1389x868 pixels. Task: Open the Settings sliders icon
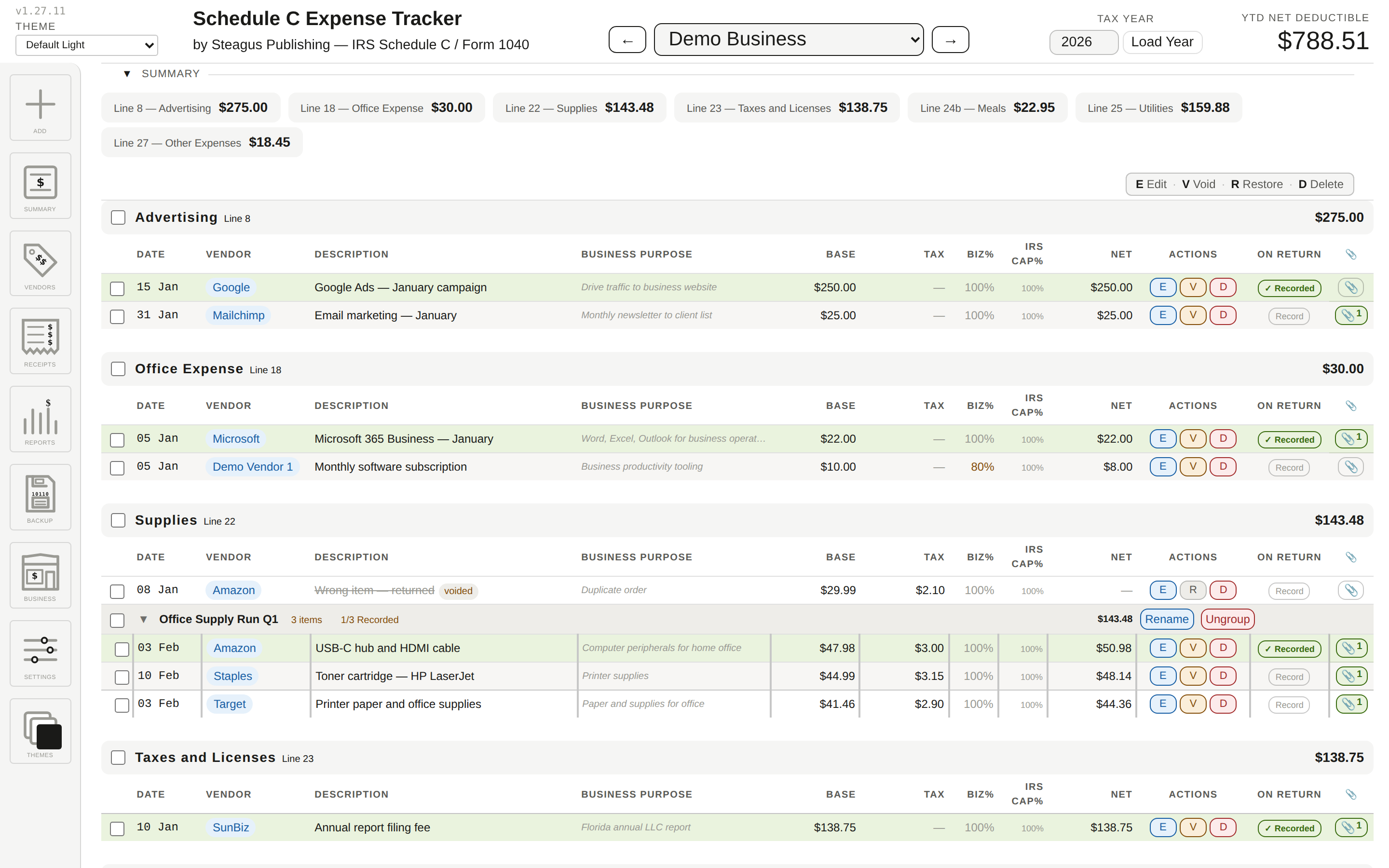[x=40, y=653]
